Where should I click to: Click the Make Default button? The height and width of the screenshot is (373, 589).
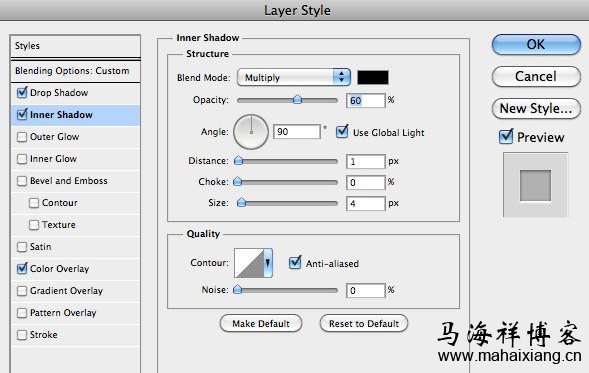tap(261, 323)
